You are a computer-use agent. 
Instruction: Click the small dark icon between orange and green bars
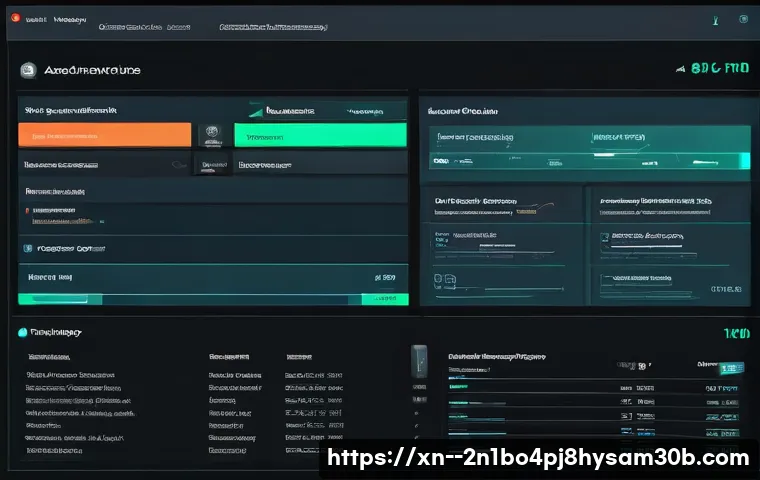point(211,134)
